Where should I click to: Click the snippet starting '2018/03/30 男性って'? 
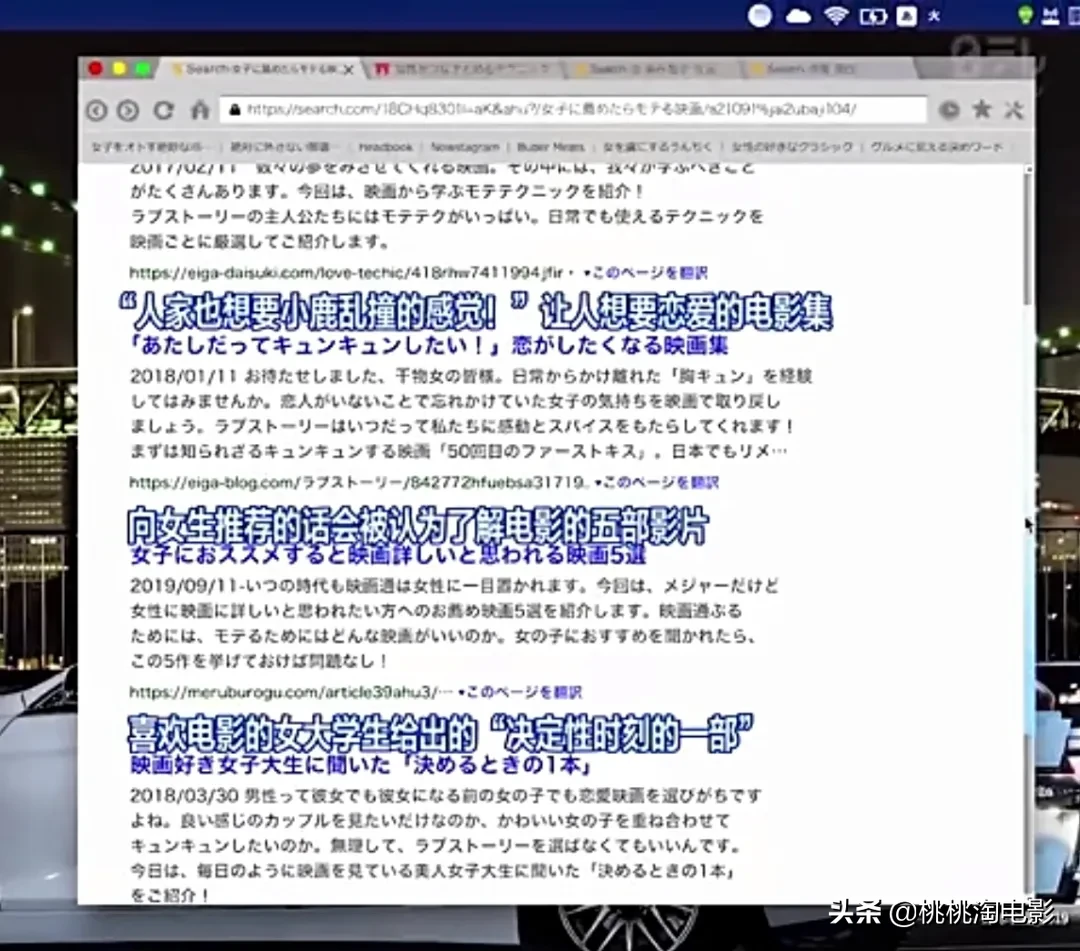(446, 846)
